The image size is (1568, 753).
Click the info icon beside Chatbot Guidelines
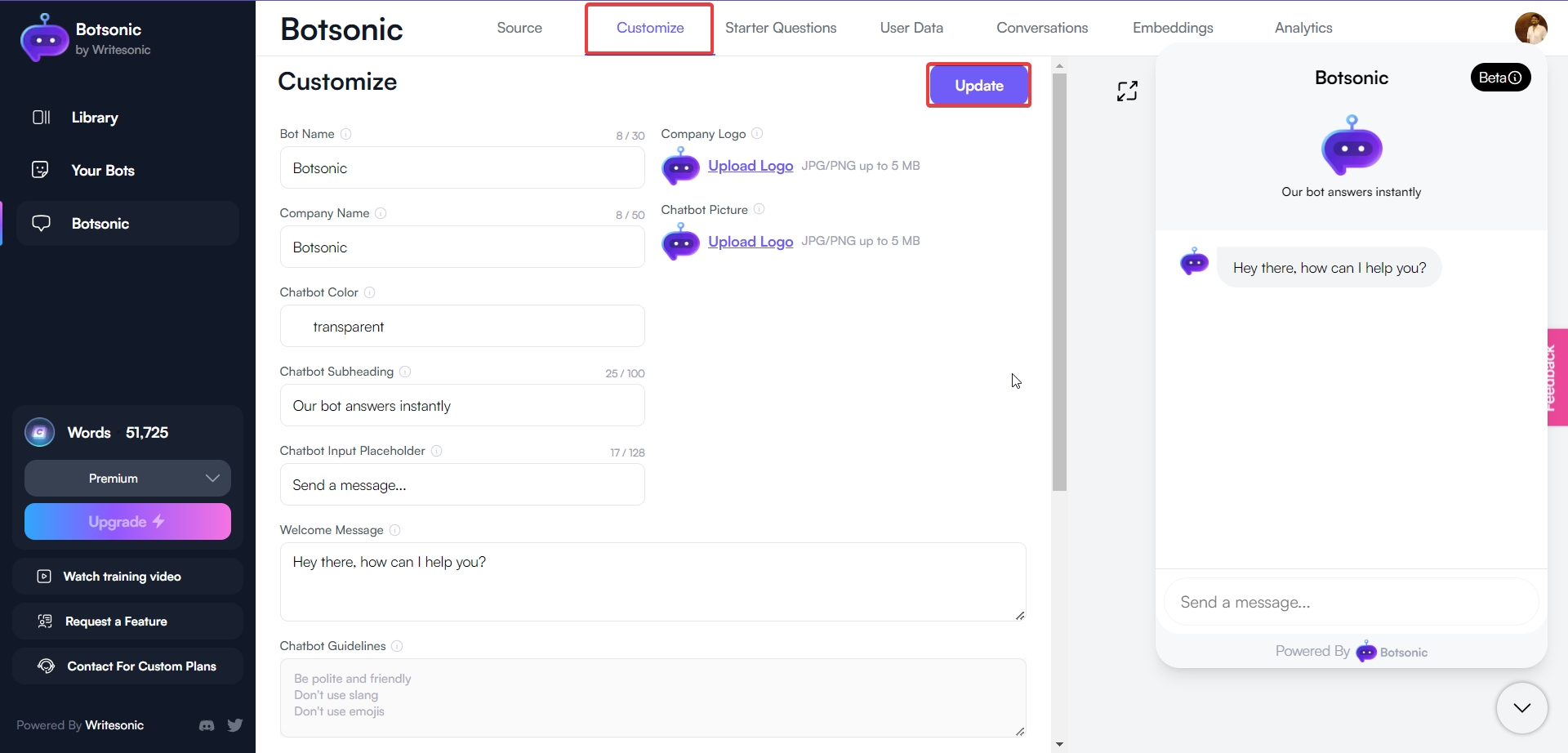(397, 646)
